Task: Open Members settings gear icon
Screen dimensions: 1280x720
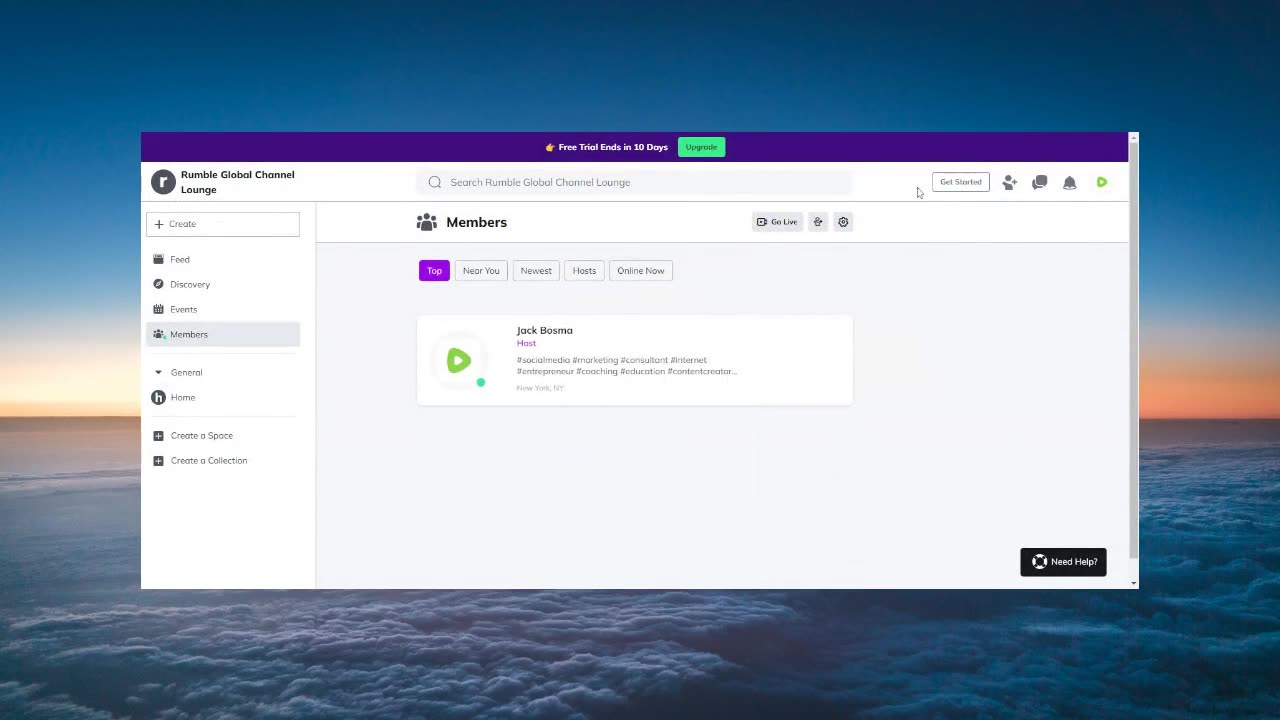Action: click(843, 222)
